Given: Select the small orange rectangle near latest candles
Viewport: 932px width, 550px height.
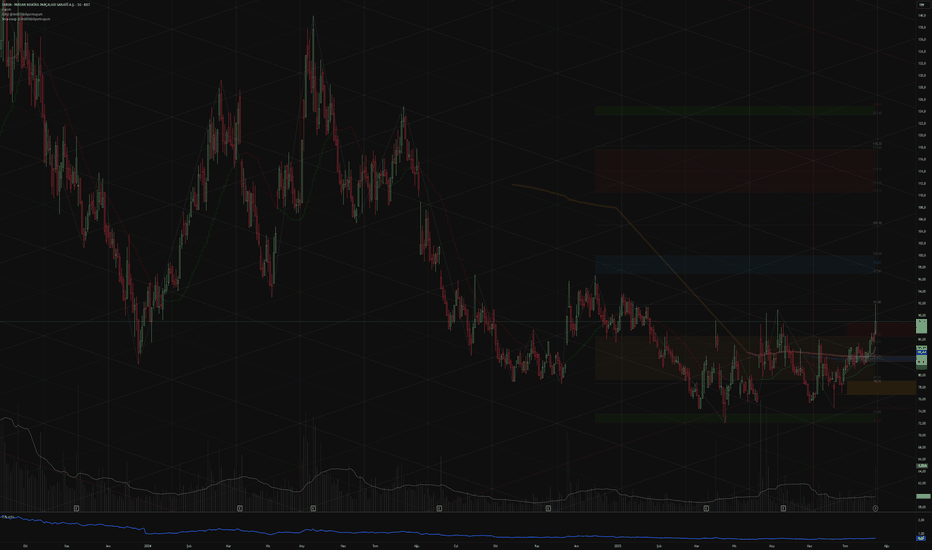Looking at the screenshot, I should tap(881, 388).
